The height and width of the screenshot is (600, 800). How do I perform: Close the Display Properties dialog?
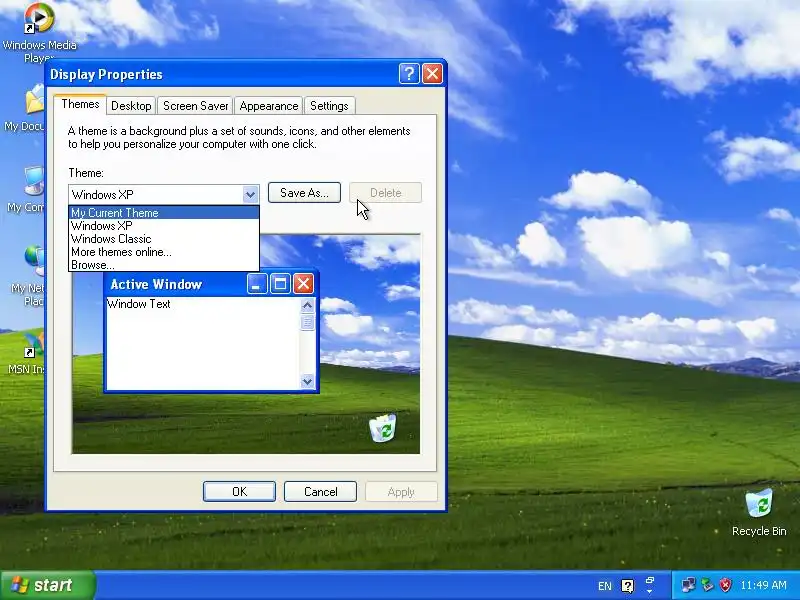(433, 74)
